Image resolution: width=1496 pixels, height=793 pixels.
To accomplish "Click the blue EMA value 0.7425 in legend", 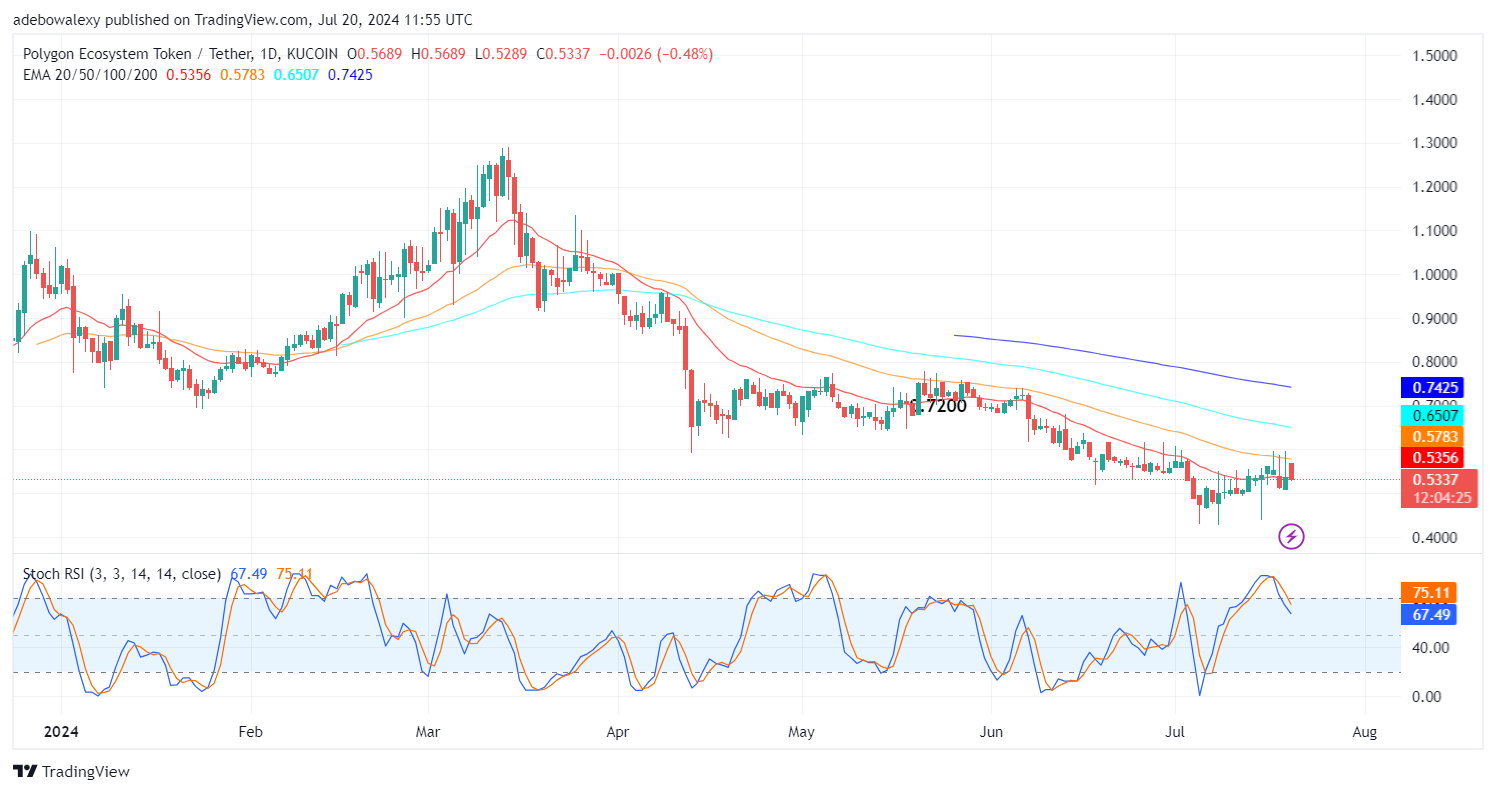I will (350, 74).
